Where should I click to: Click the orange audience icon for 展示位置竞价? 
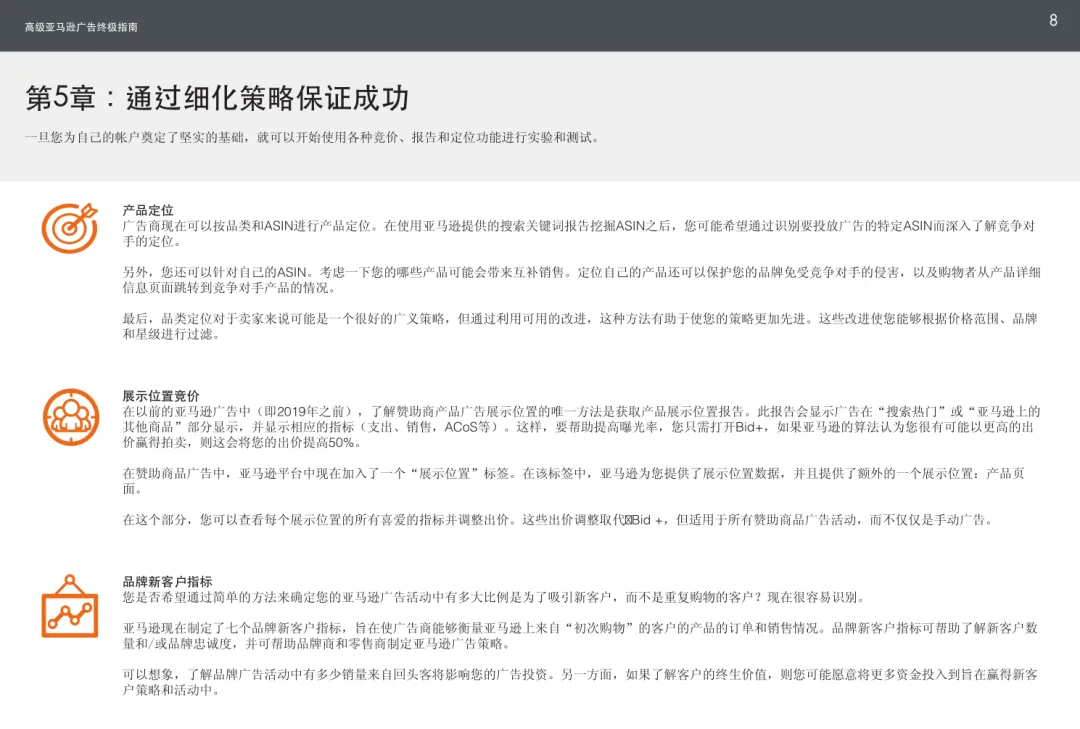coord(71,418)
